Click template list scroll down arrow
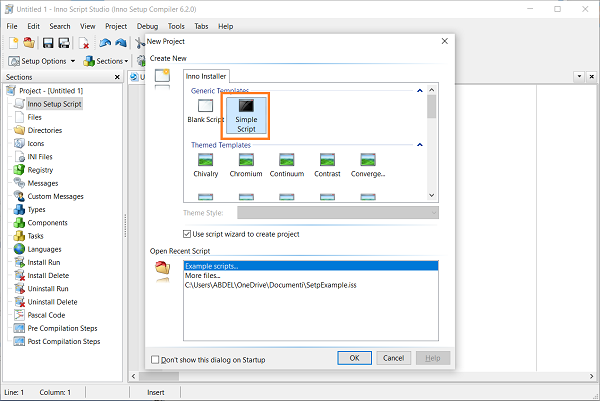The width and height of the screenshot is (600, 401). (432, 196)
